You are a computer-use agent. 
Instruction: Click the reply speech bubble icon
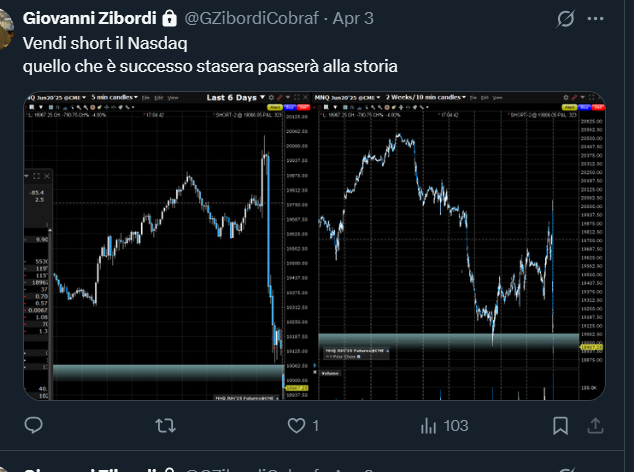point(32,426)
